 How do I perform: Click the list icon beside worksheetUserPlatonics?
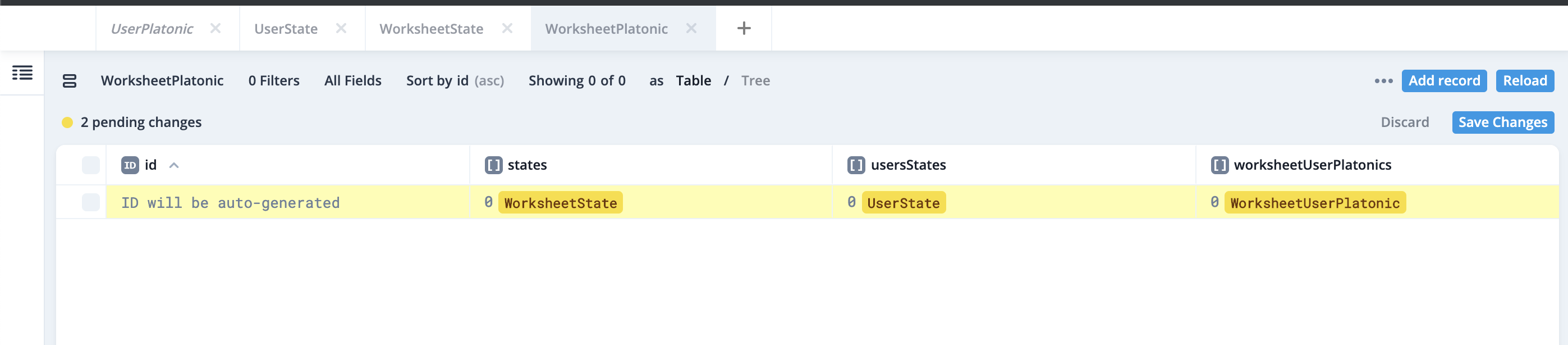1219,165
